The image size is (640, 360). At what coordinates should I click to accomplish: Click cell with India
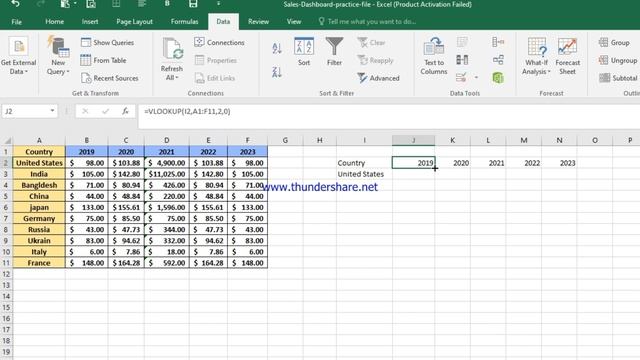[39, 174]
